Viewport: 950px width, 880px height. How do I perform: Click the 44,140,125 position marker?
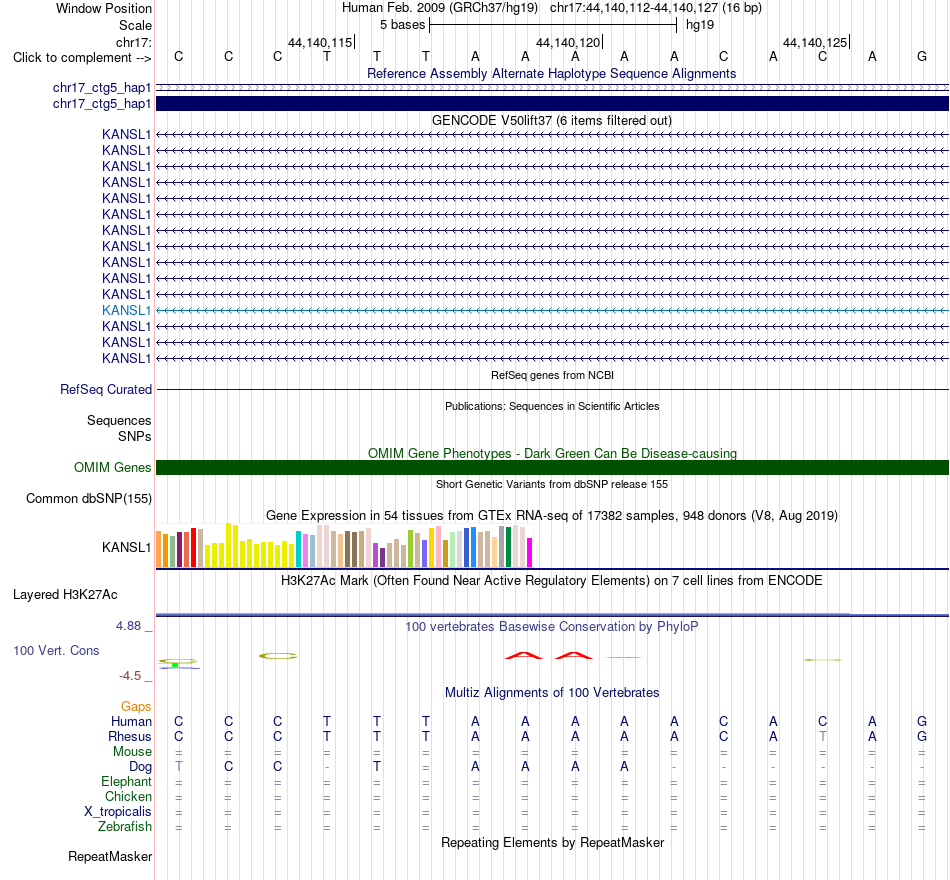pyautogui.click(x=815, y=42)
